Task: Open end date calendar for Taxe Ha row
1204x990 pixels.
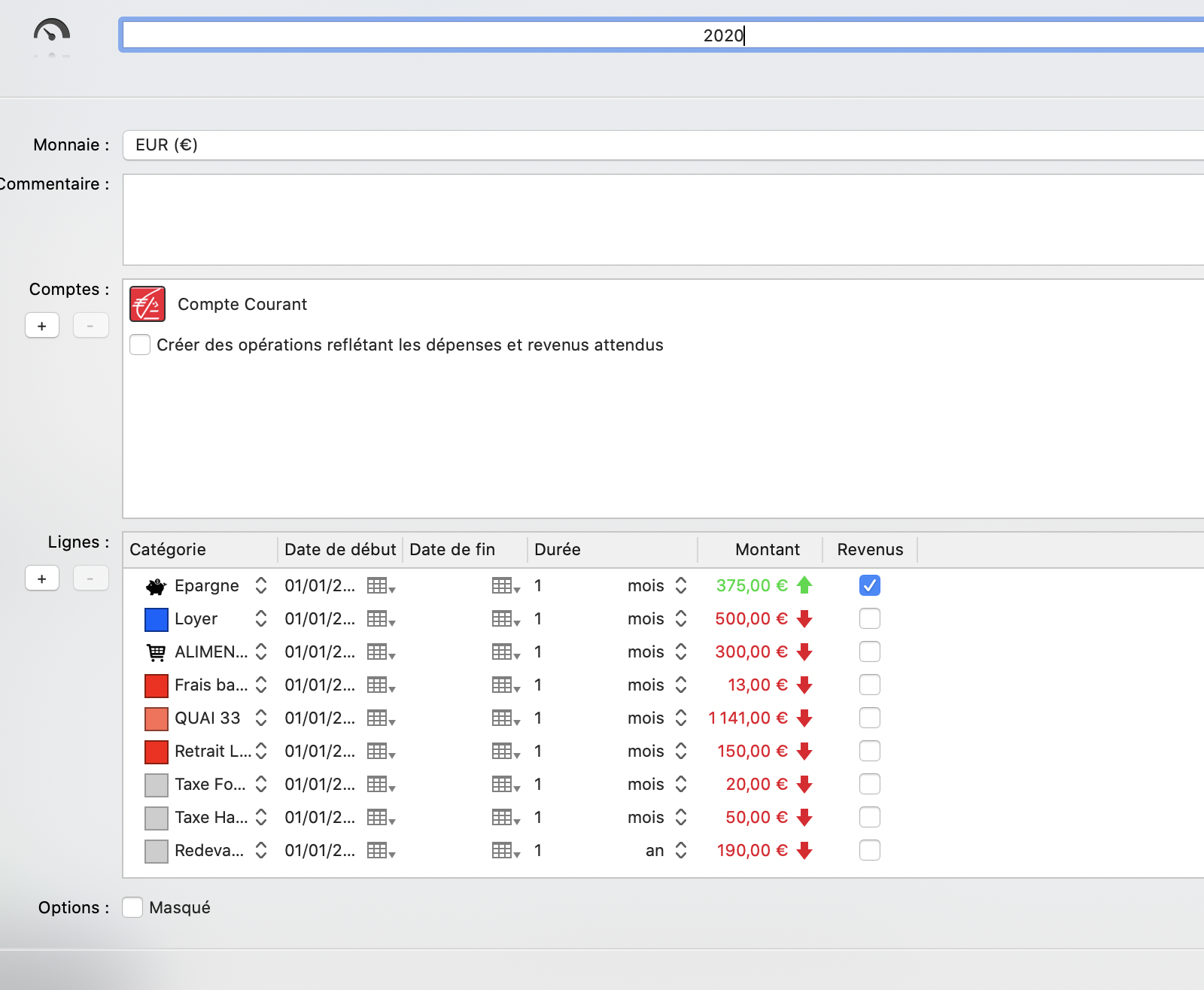Action: (506, 818)
